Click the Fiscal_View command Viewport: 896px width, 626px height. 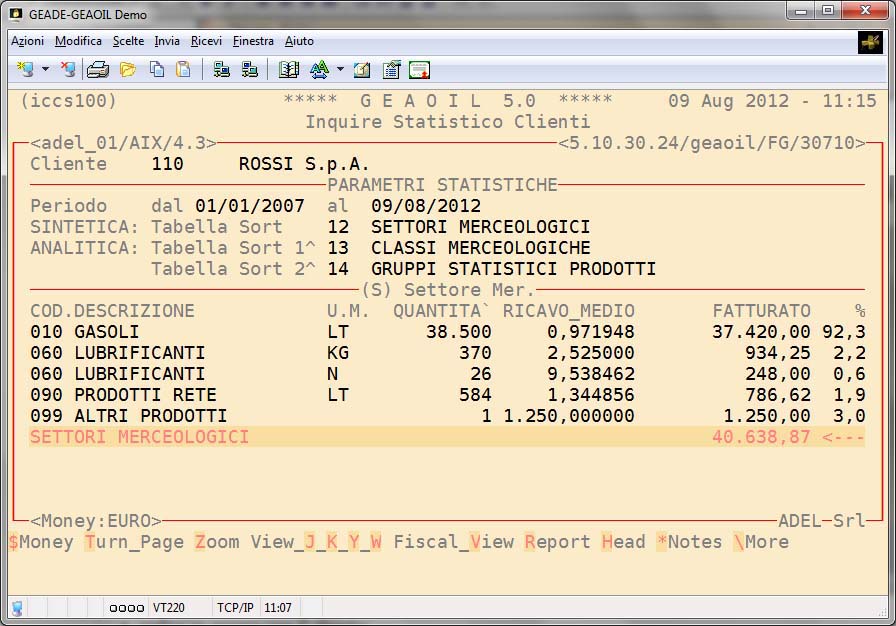453,542
